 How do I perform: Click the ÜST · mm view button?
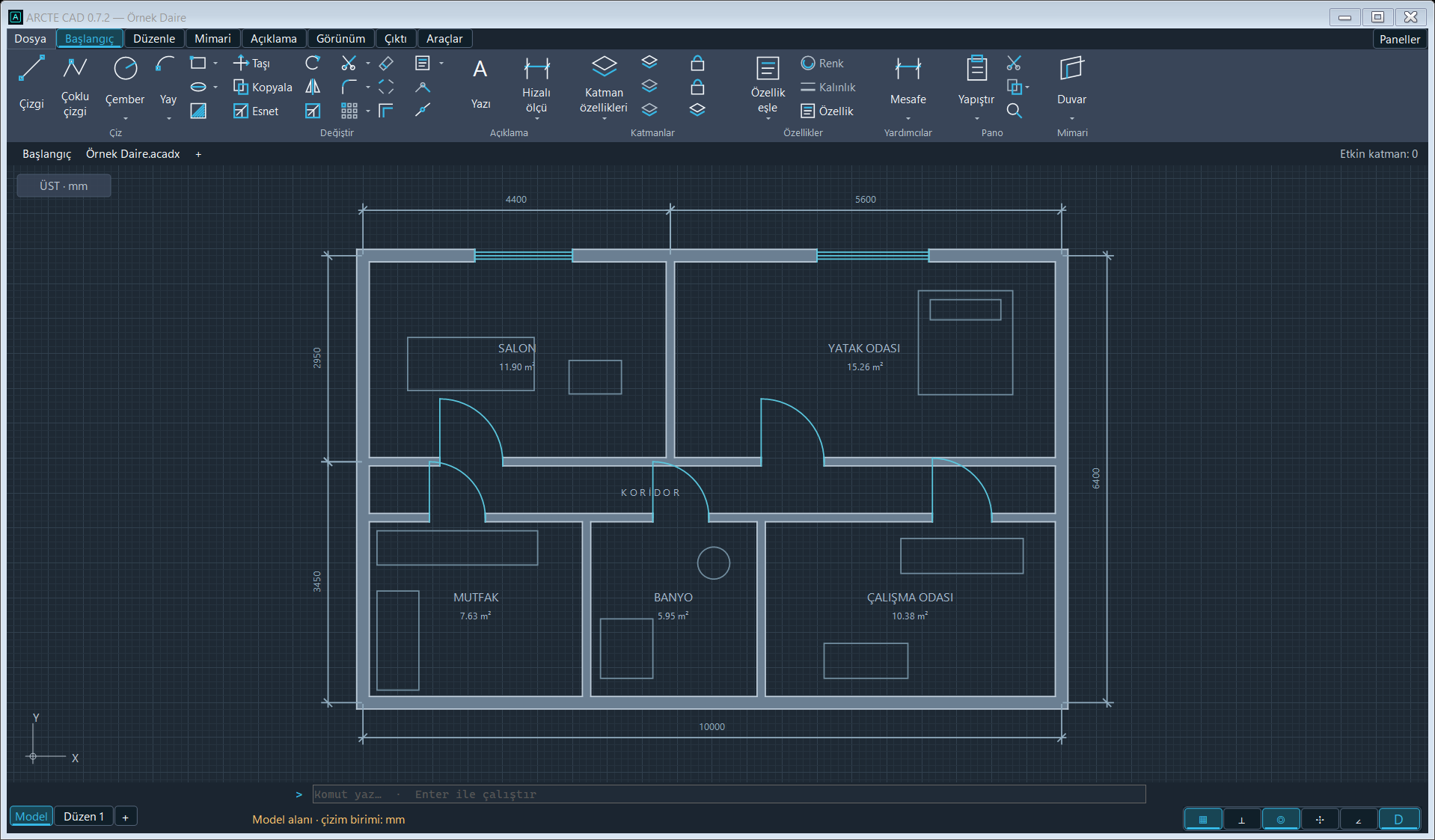(64, 186)
